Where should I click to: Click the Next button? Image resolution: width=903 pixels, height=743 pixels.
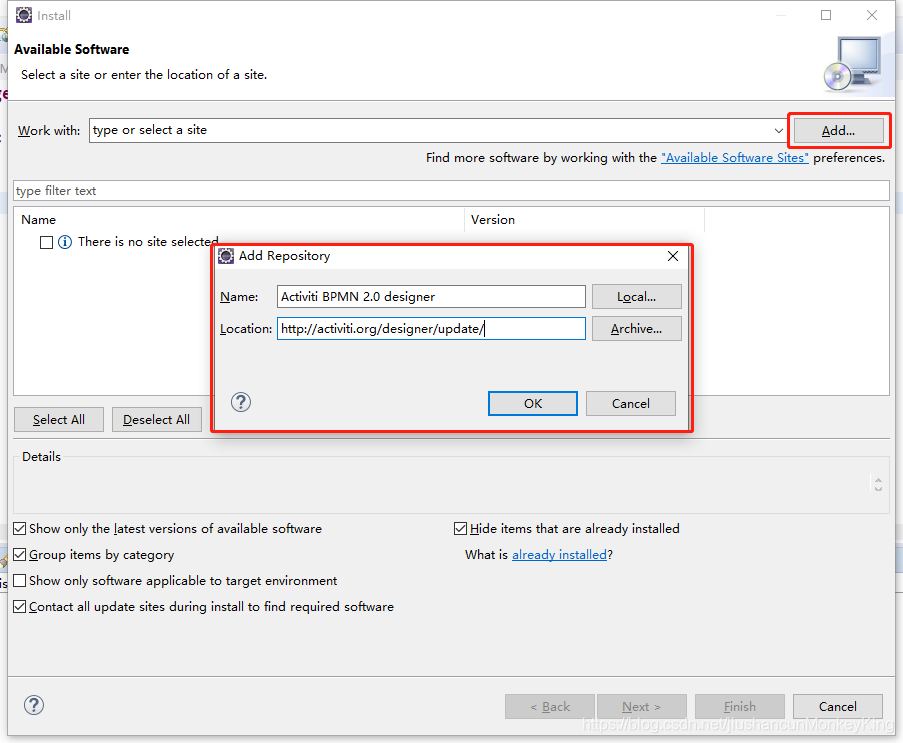coord(642,707)
